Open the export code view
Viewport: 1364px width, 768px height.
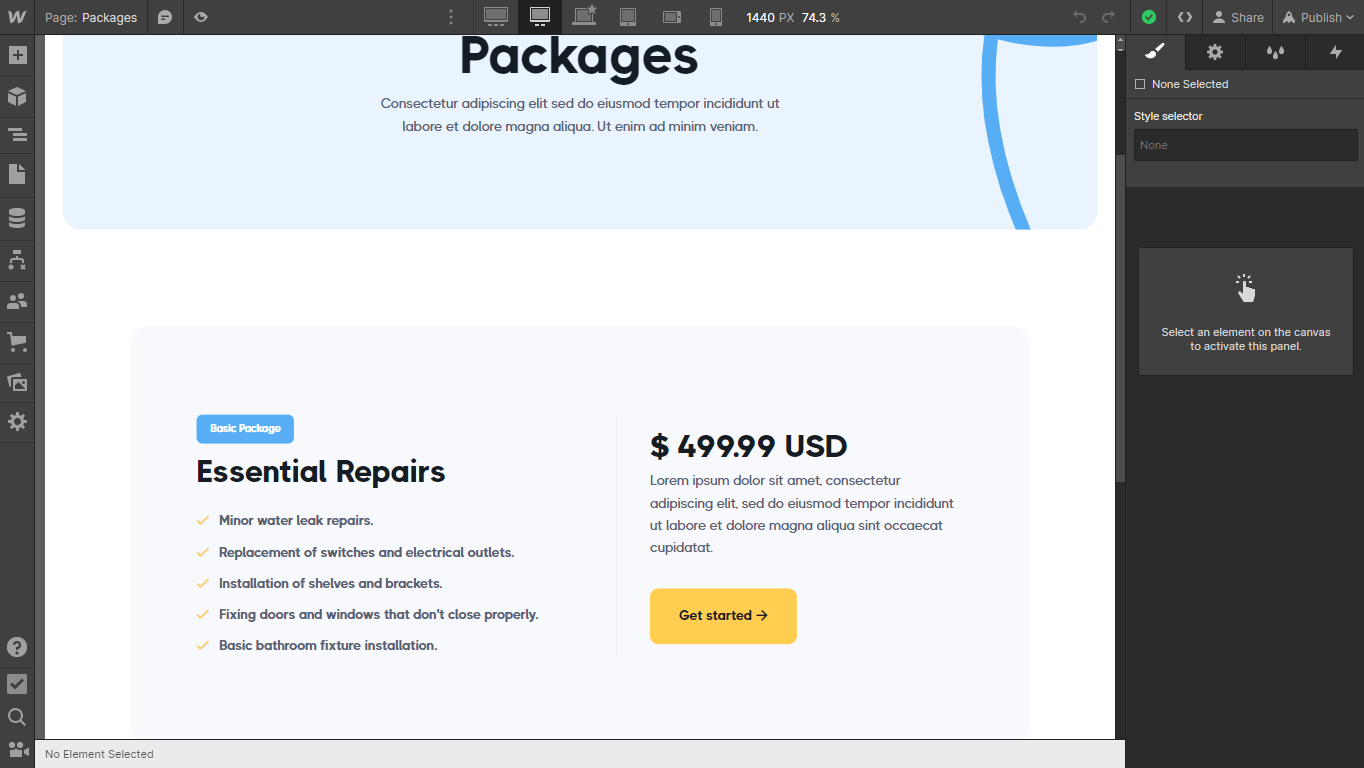1184,17
